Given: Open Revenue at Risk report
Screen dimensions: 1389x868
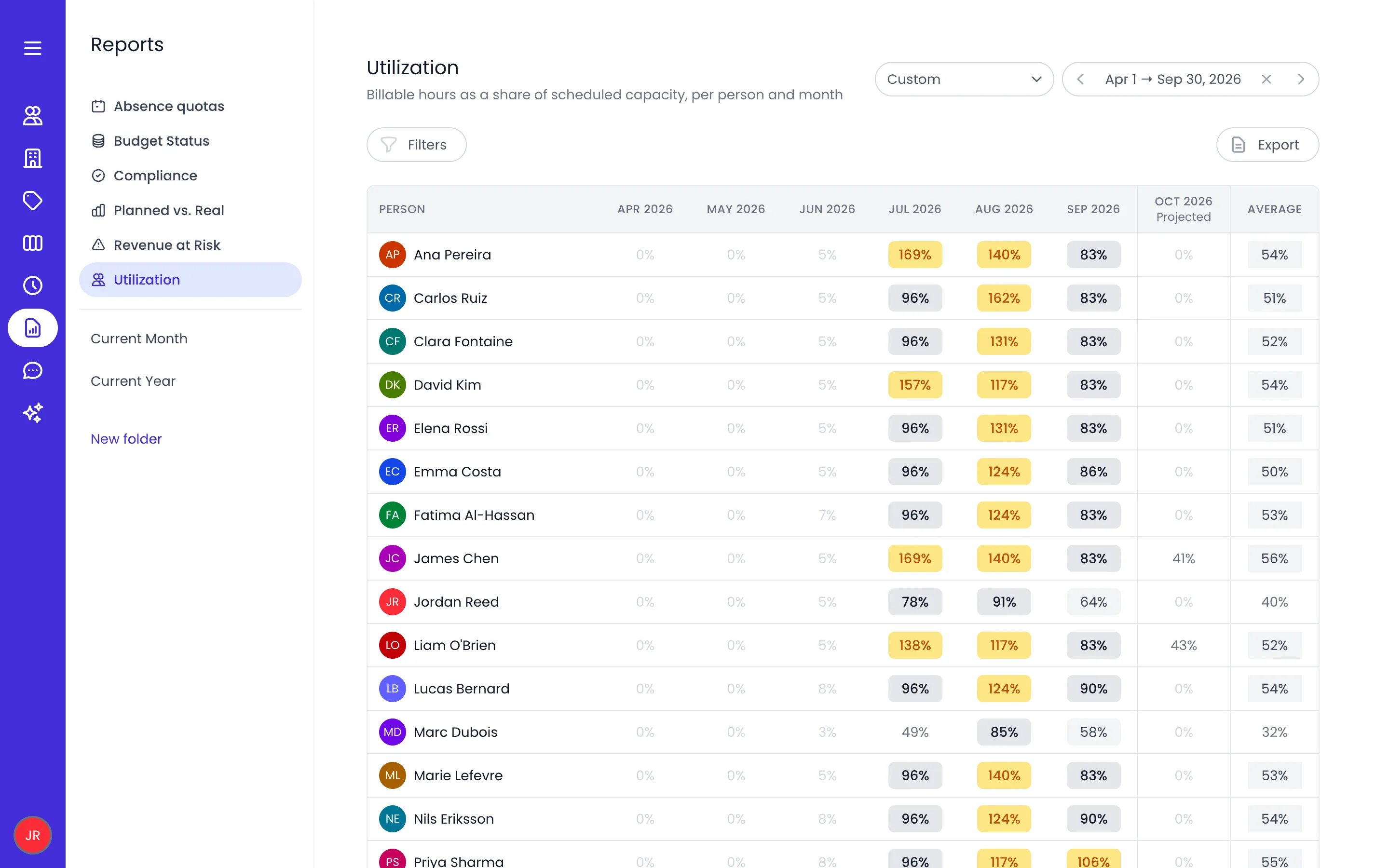Looking at the screenshot, I should click(191, 245).
